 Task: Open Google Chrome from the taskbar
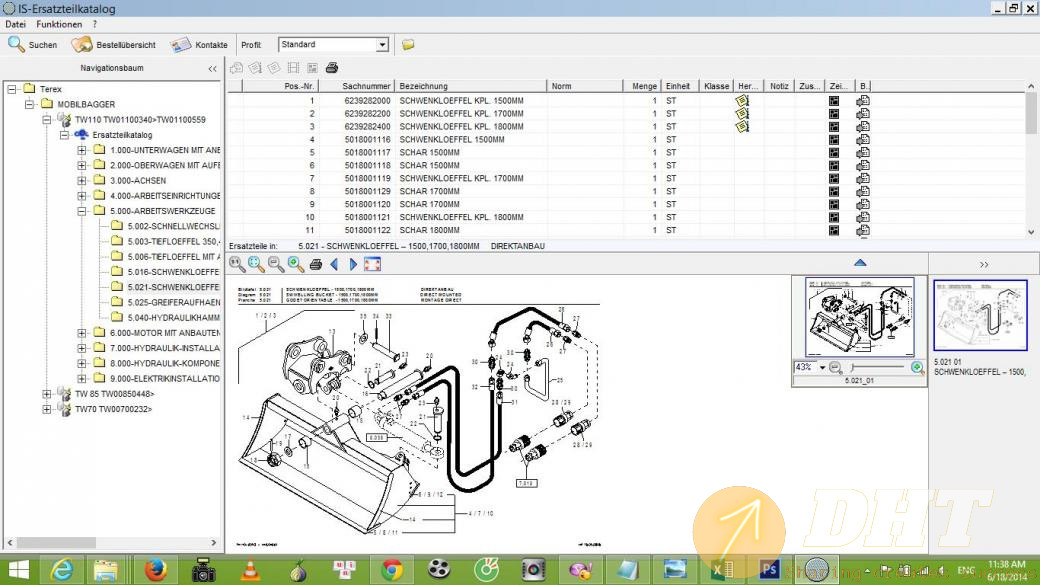(x=391, y=570)
